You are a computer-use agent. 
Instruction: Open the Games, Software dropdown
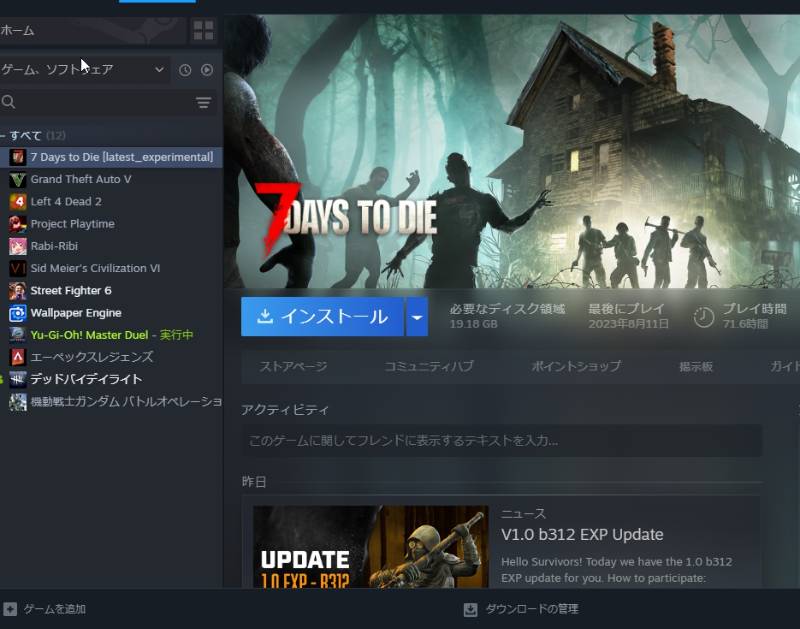pos(83,69)
